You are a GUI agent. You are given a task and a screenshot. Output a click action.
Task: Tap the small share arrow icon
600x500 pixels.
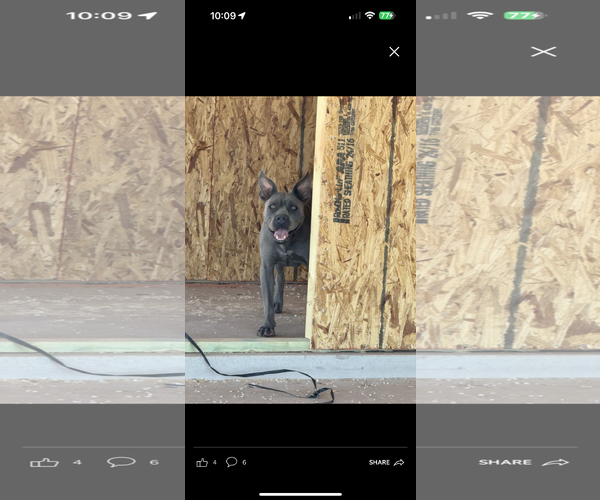click(x=399, y=462)
